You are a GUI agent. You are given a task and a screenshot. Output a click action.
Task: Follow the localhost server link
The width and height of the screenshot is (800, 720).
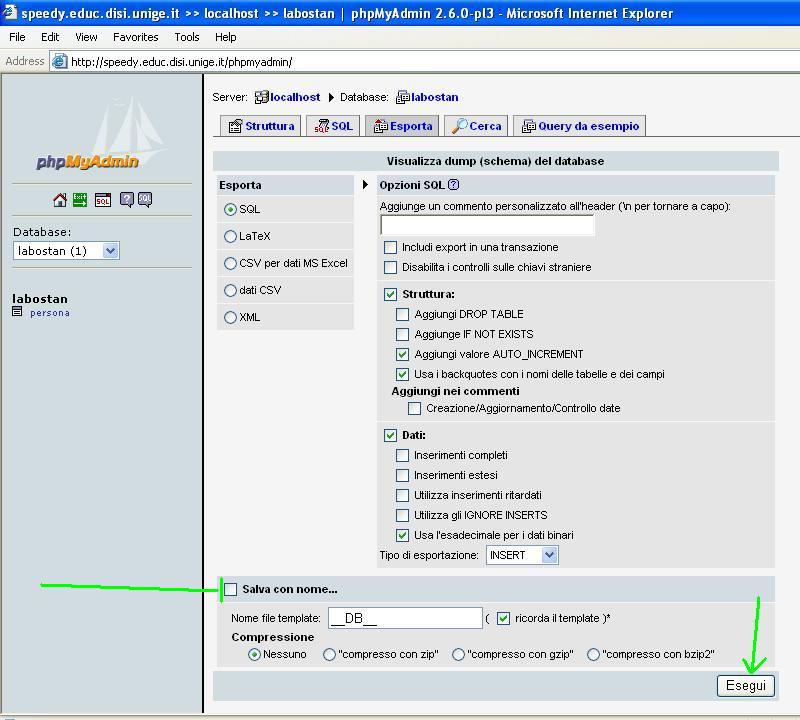(294, 97)
